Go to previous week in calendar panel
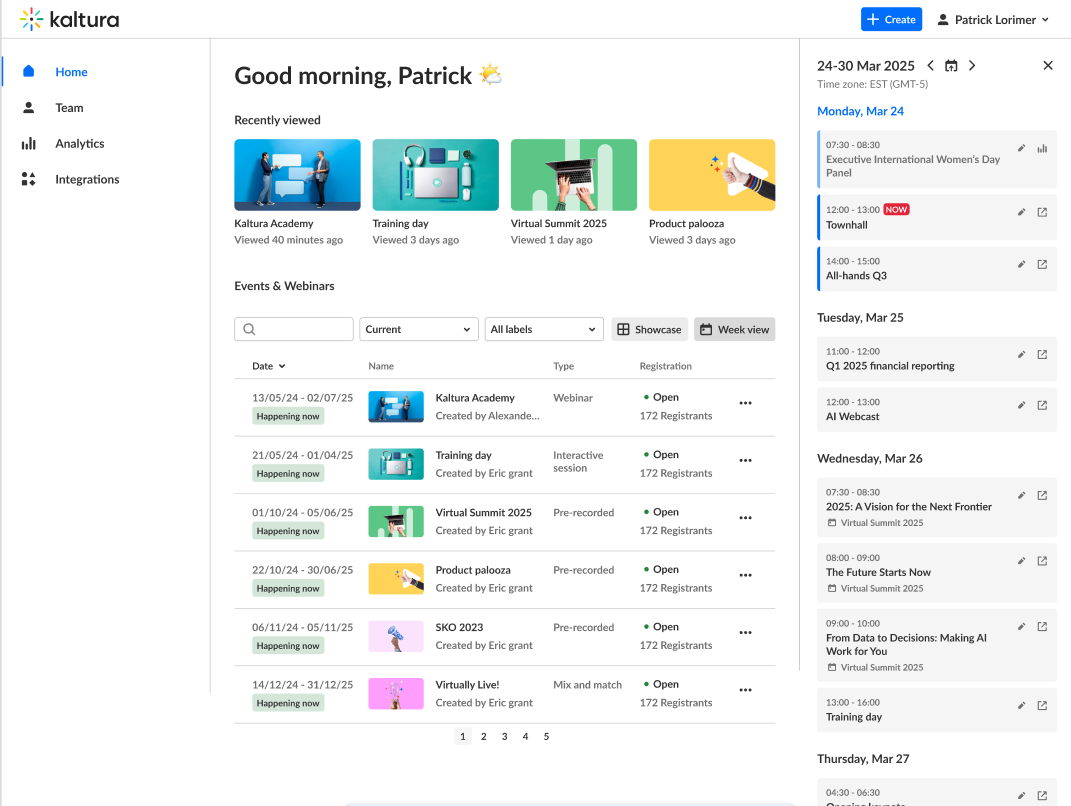Viewport: 1071px width, 806px height. 930,66
